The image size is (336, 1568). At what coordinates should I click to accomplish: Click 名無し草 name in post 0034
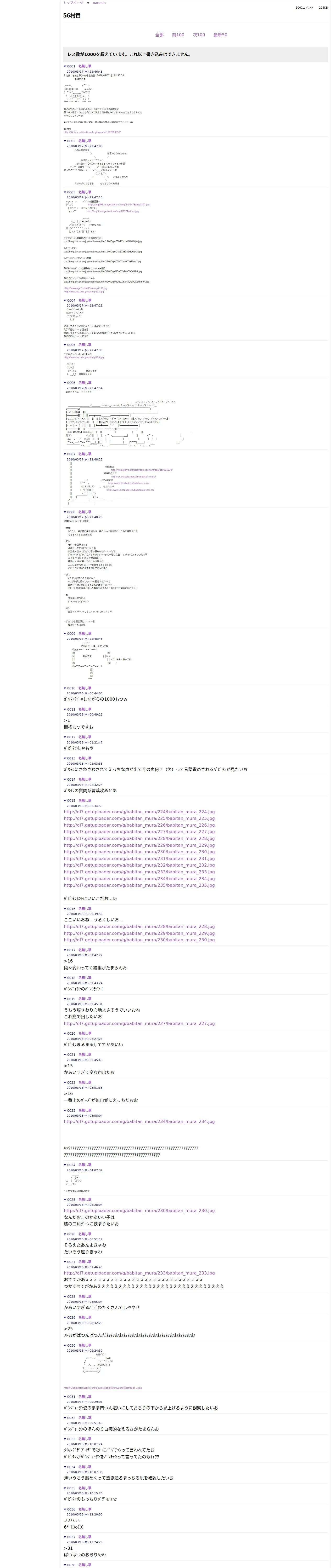pyautogui.click(x=85, y=1467)
